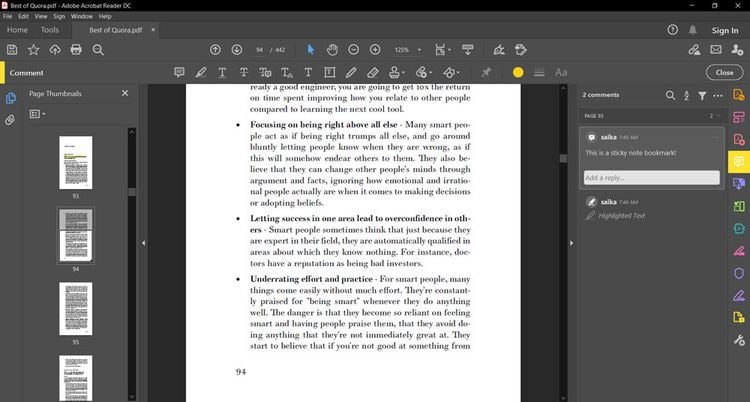Open the Attachments paperclip panel
Screen dimensions: 750x402
pyautogui.click(x=10, y=120)
